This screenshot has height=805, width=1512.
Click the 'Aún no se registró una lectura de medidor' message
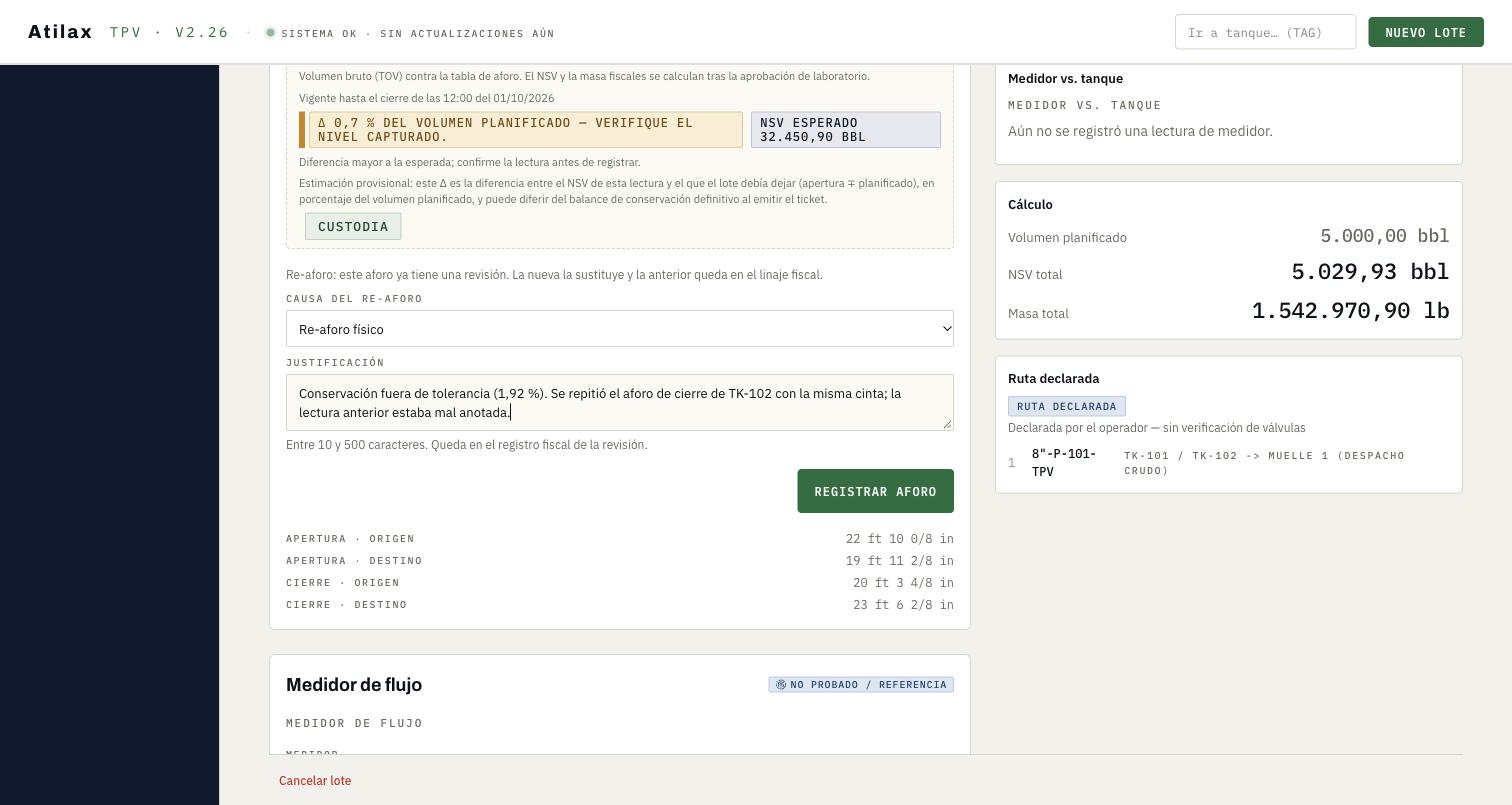click(1140, 131)
